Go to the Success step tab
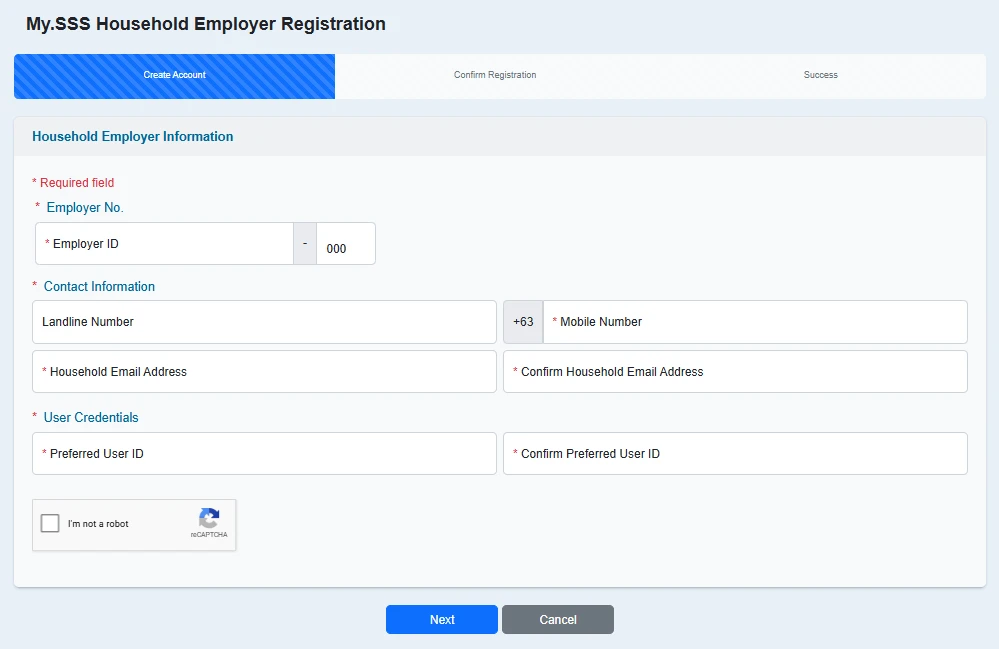 pos(821,75)
